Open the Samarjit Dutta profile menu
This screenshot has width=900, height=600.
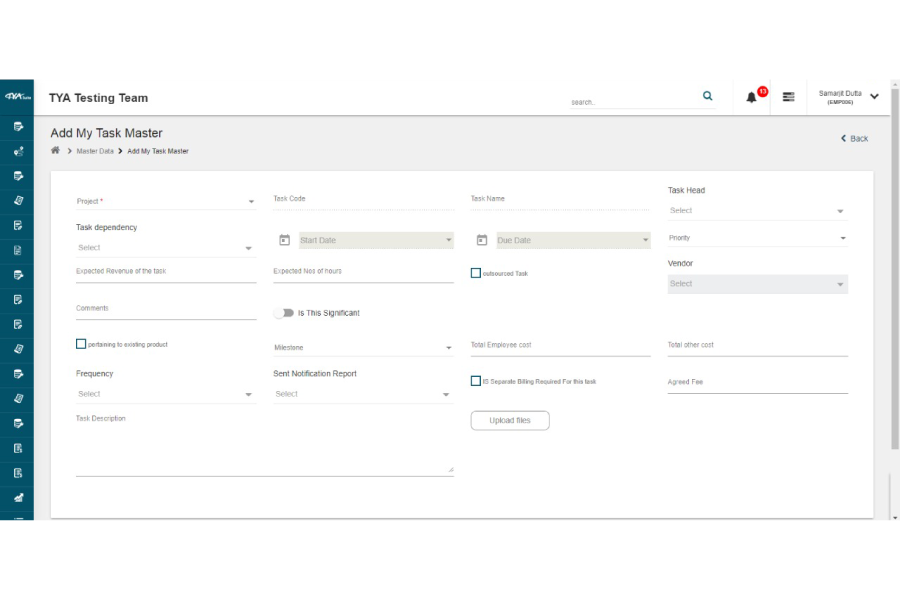(x=843, y=96)
